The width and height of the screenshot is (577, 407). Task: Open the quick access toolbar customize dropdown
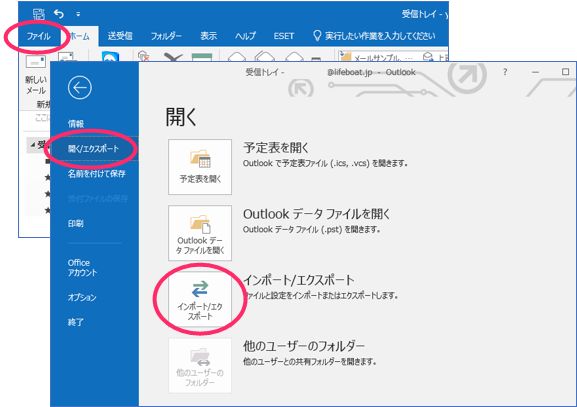point(78,14)
